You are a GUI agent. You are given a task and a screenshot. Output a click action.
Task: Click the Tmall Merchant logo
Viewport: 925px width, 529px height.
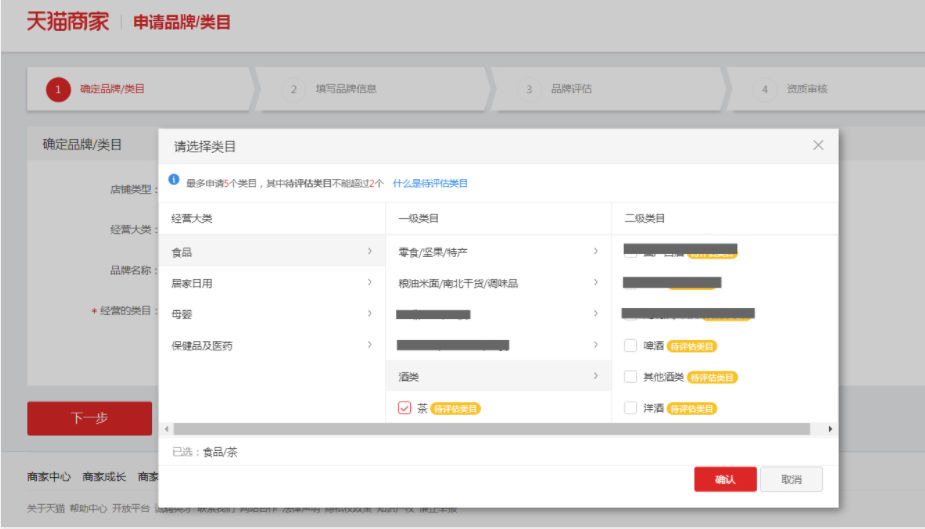pyautogui.click(x=67, y=22)
